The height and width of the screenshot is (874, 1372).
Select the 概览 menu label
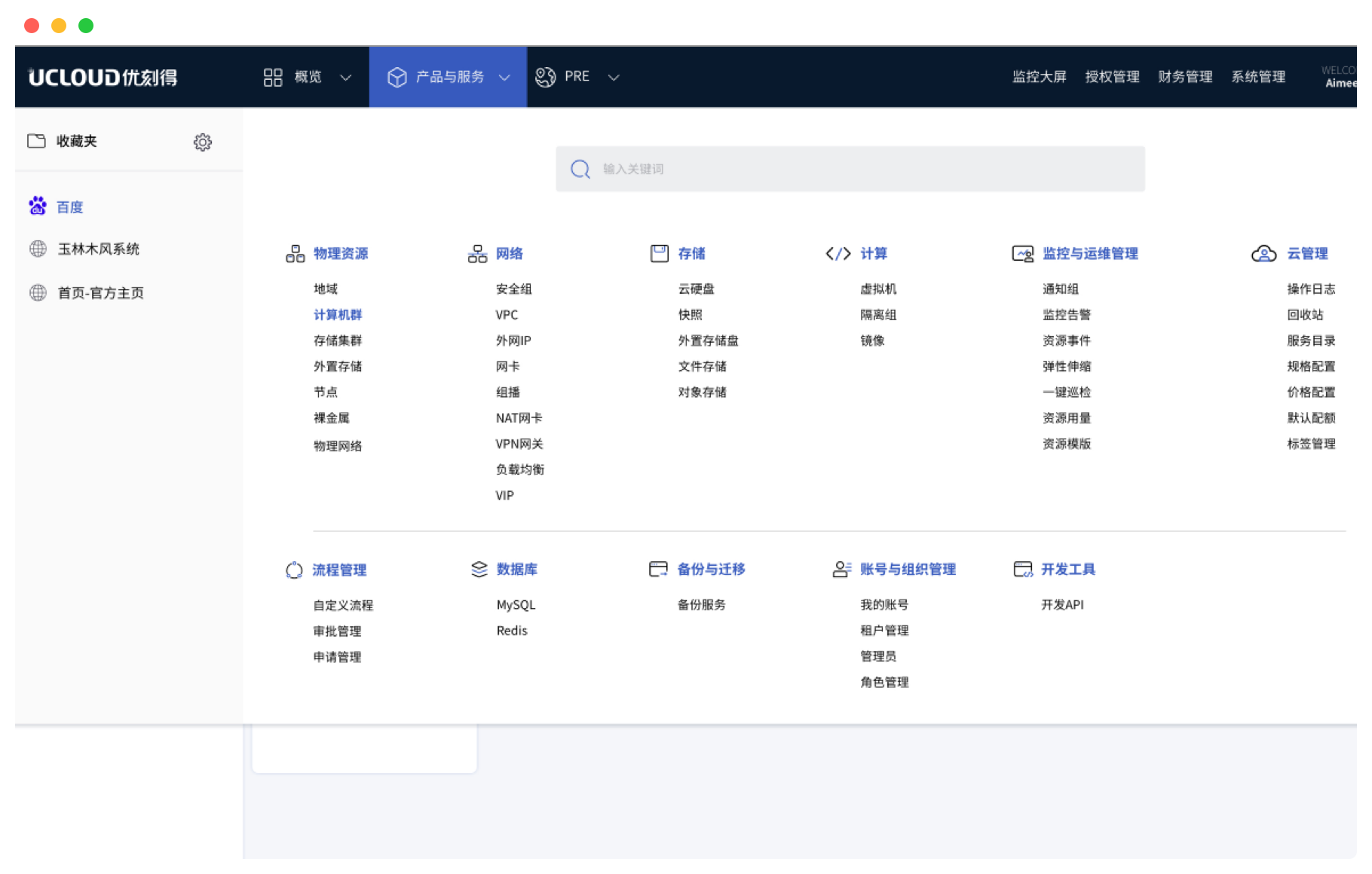(308, 76)
